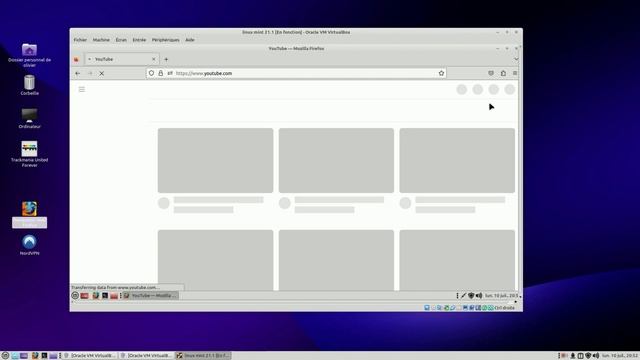The image size is (640, 360).
Task: Open Firefox extensions icon
Action: [503, 73]
